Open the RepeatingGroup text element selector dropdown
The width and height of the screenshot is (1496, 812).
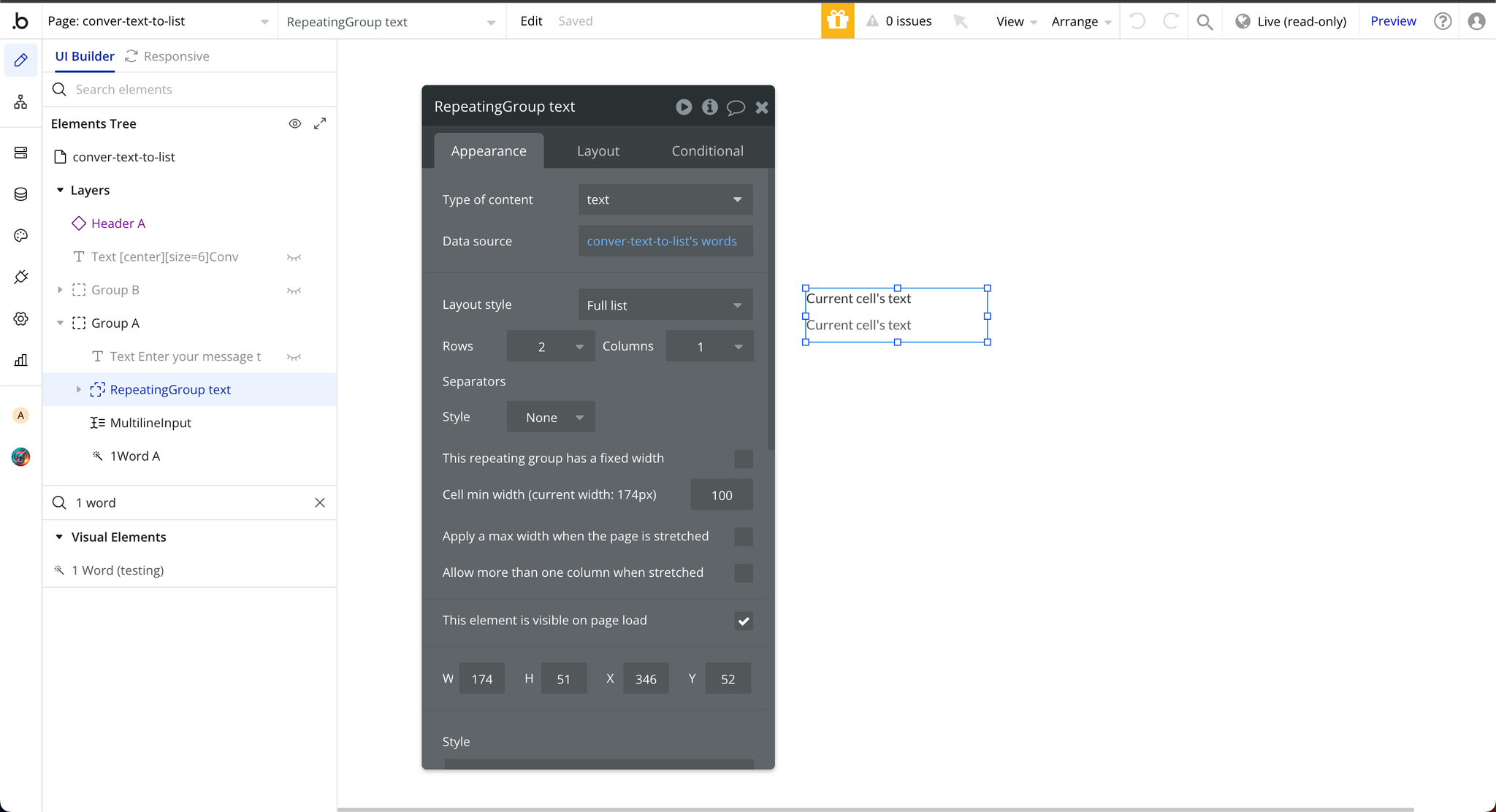pos(391,22)
